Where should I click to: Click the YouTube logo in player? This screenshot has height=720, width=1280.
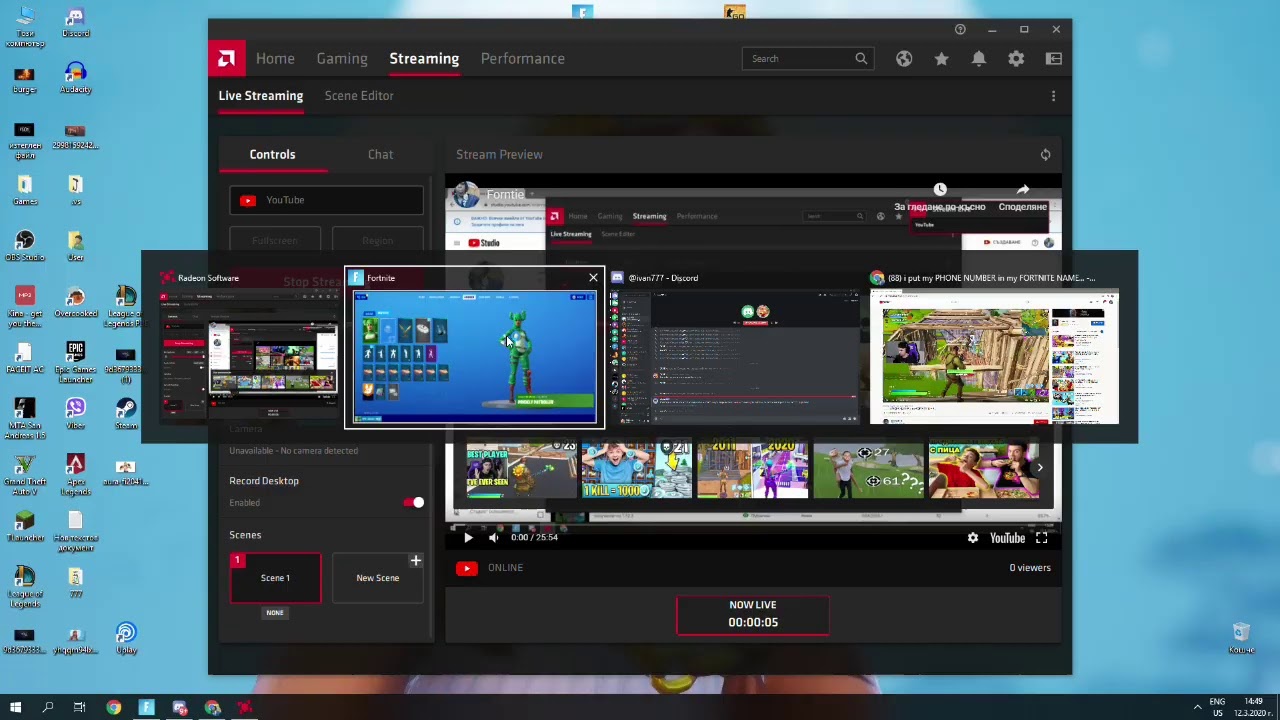click(x=1007, y=538)
